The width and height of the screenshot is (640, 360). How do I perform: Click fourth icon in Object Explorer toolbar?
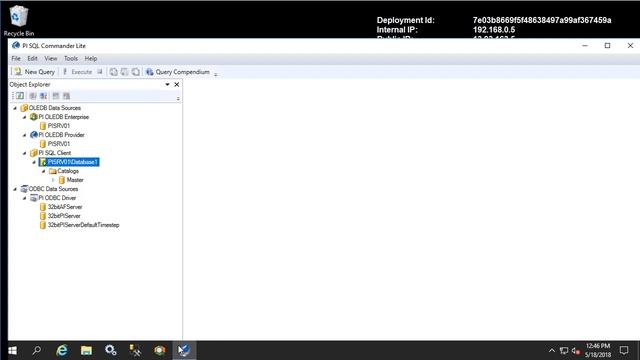coord(56,96)
